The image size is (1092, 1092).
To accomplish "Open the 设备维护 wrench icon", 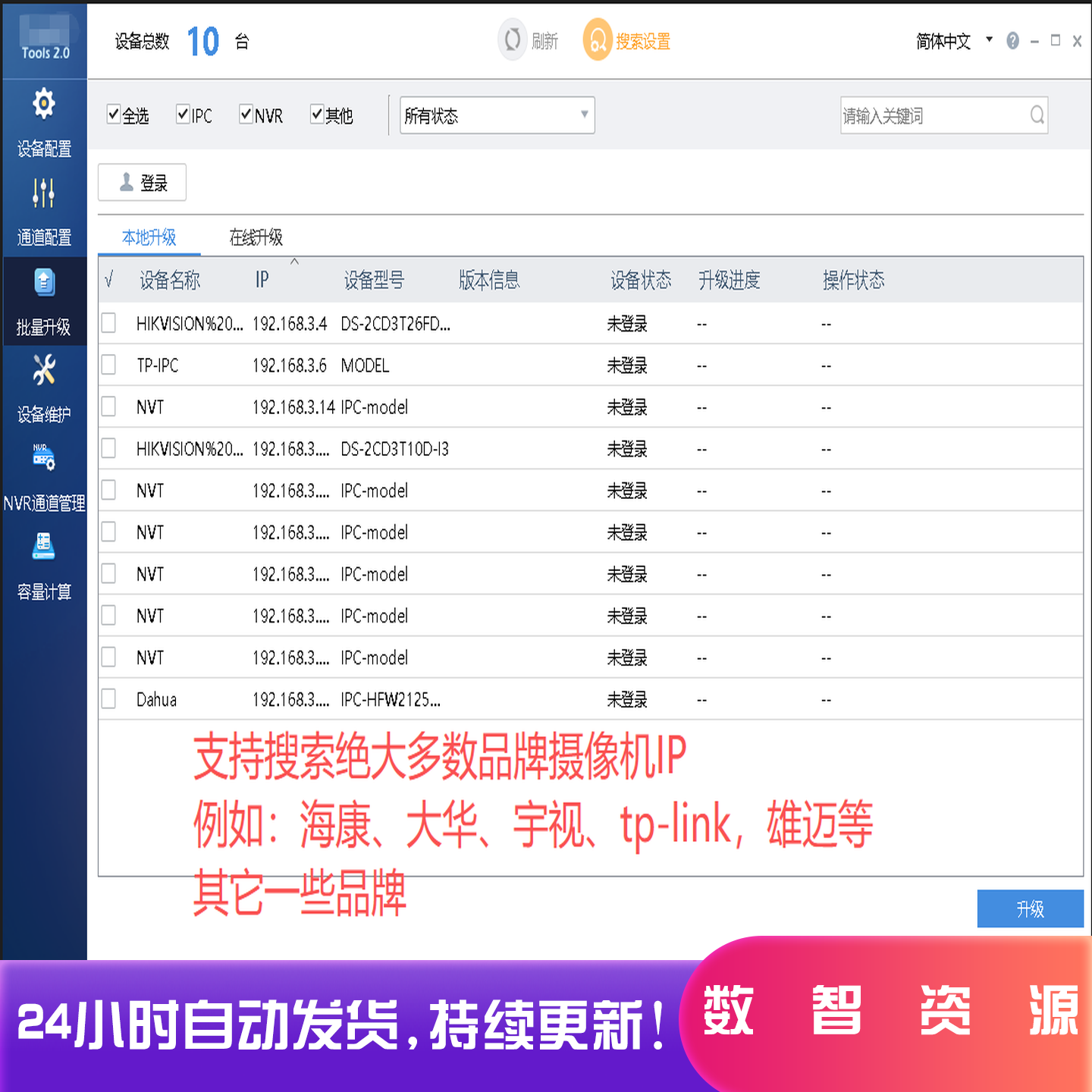I will tap(44, 371).
